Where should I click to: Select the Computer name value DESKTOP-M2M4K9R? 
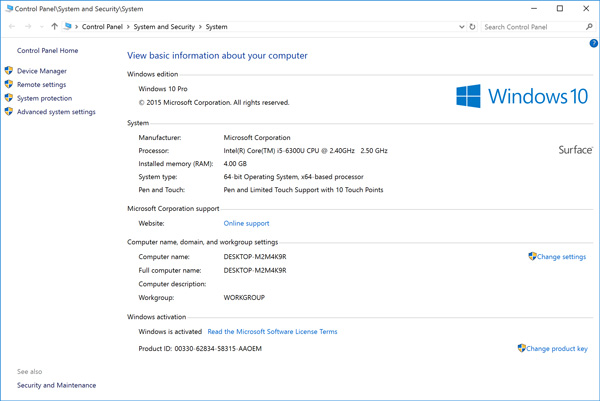(x=255, y=257)
